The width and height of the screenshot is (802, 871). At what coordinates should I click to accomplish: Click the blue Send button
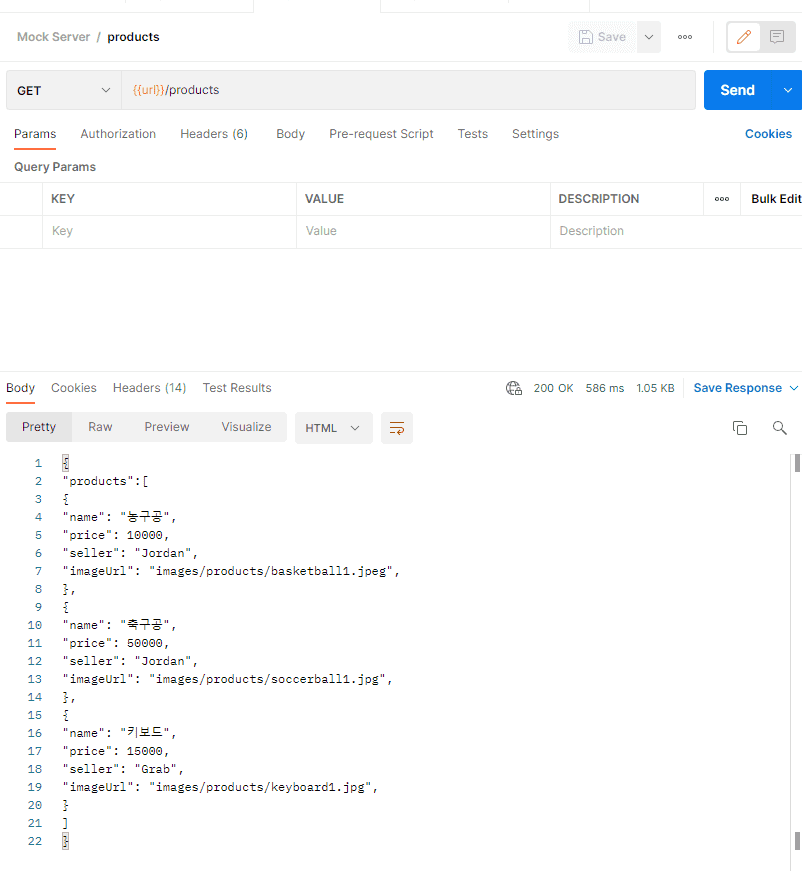[x=738, y=90]
